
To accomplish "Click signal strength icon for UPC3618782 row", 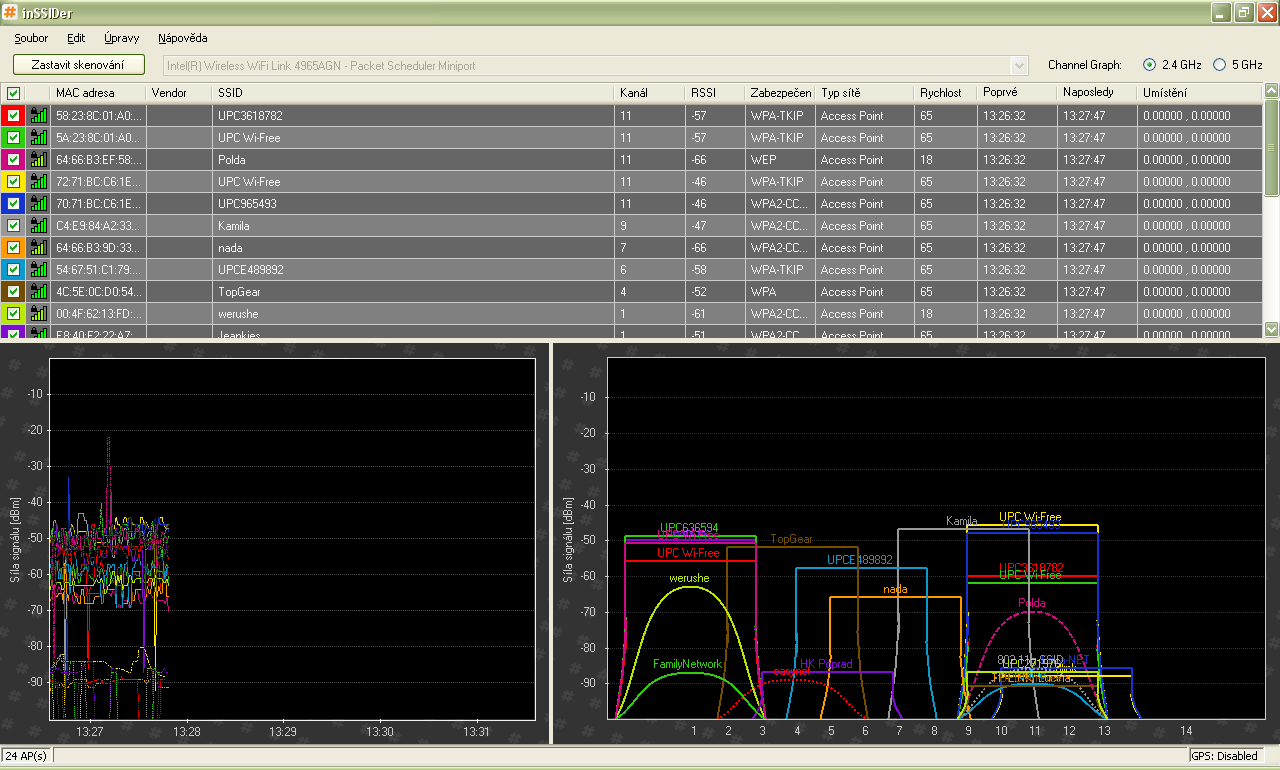I will point(39,115).
